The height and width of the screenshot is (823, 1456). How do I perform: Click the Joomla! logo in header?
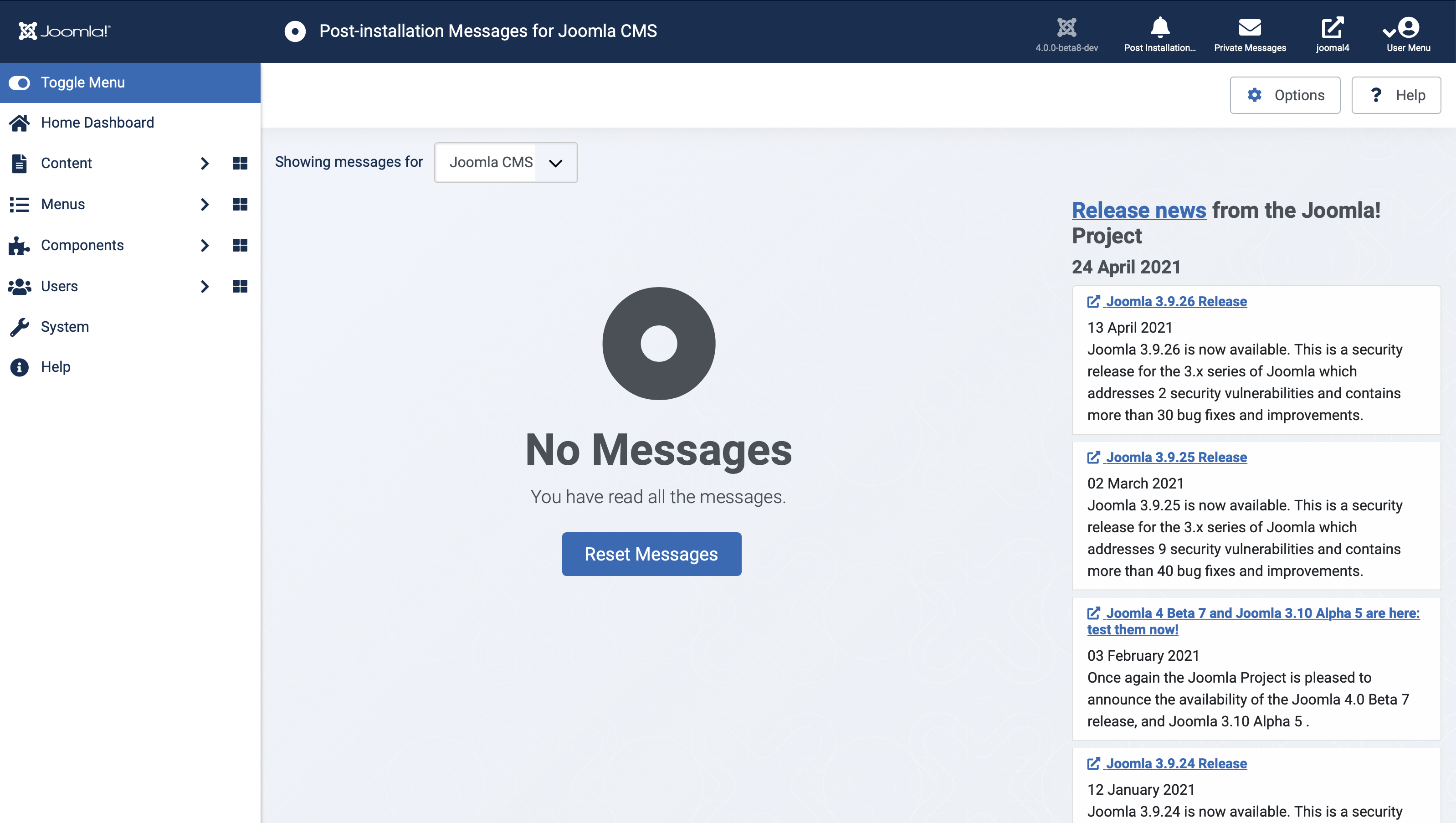pyautogui.click(x=64, y=31)
